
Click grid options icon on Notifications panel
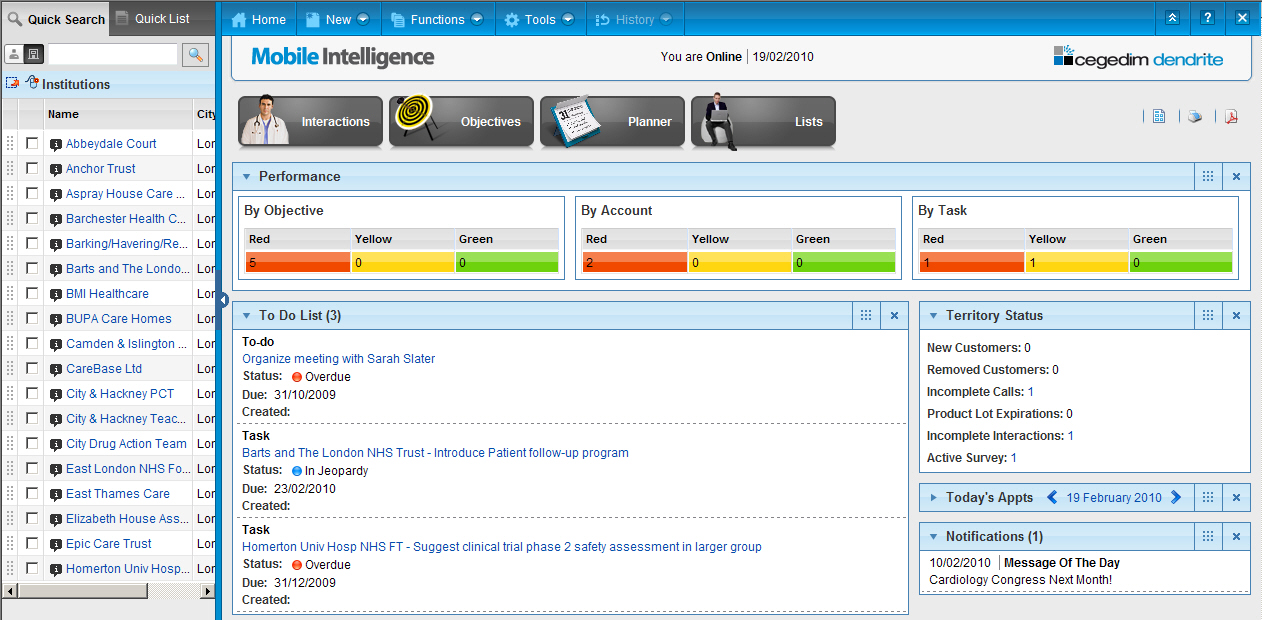(x=1208, y=536)
